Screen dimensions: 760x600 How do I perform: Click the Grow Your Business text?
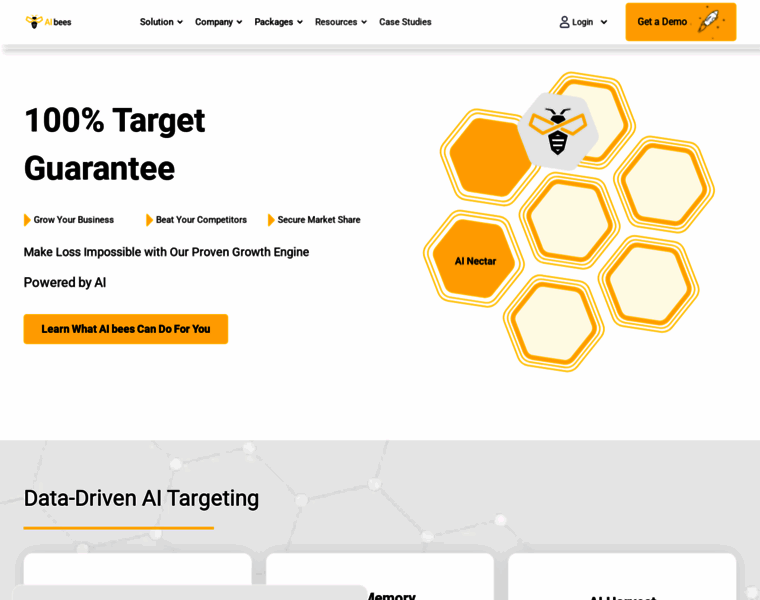[74, 220]
